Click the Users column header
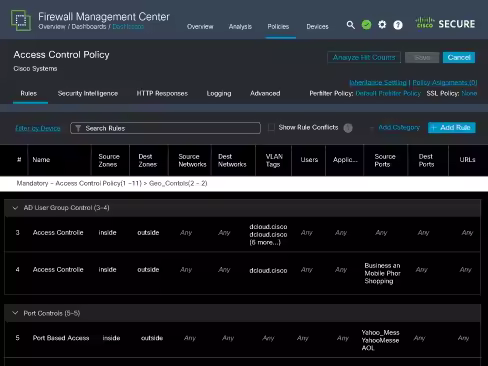Viewport: 488px width, 366px height. [309, 160]
